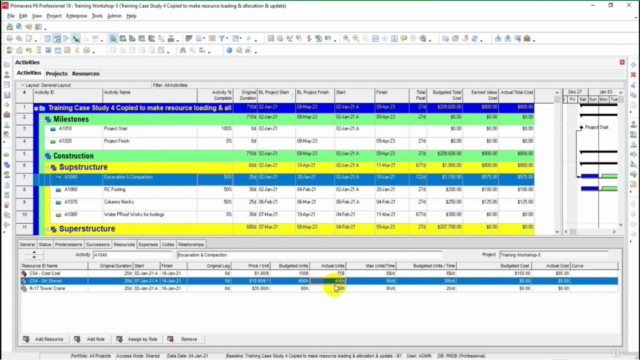Click the red close icon of Activities window

tap(622, 62)
